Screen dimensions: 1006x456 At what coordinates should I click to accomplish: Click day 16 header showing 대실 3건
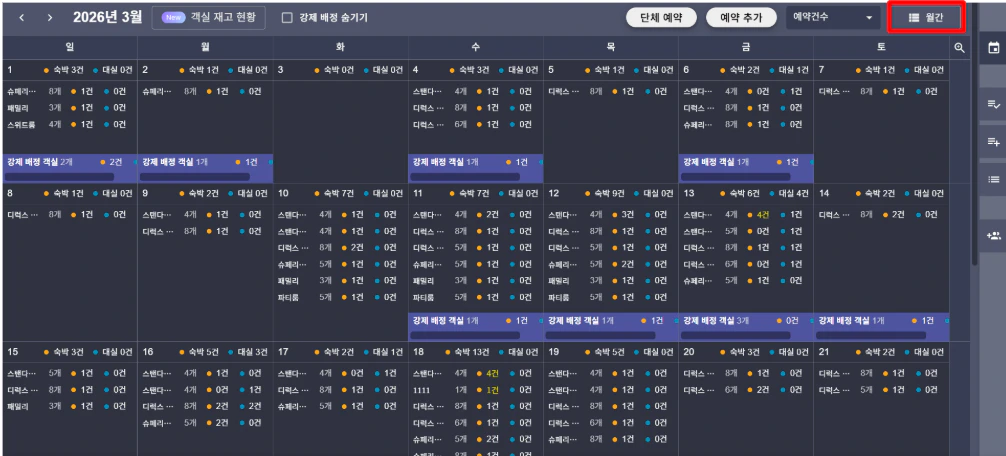205,352
